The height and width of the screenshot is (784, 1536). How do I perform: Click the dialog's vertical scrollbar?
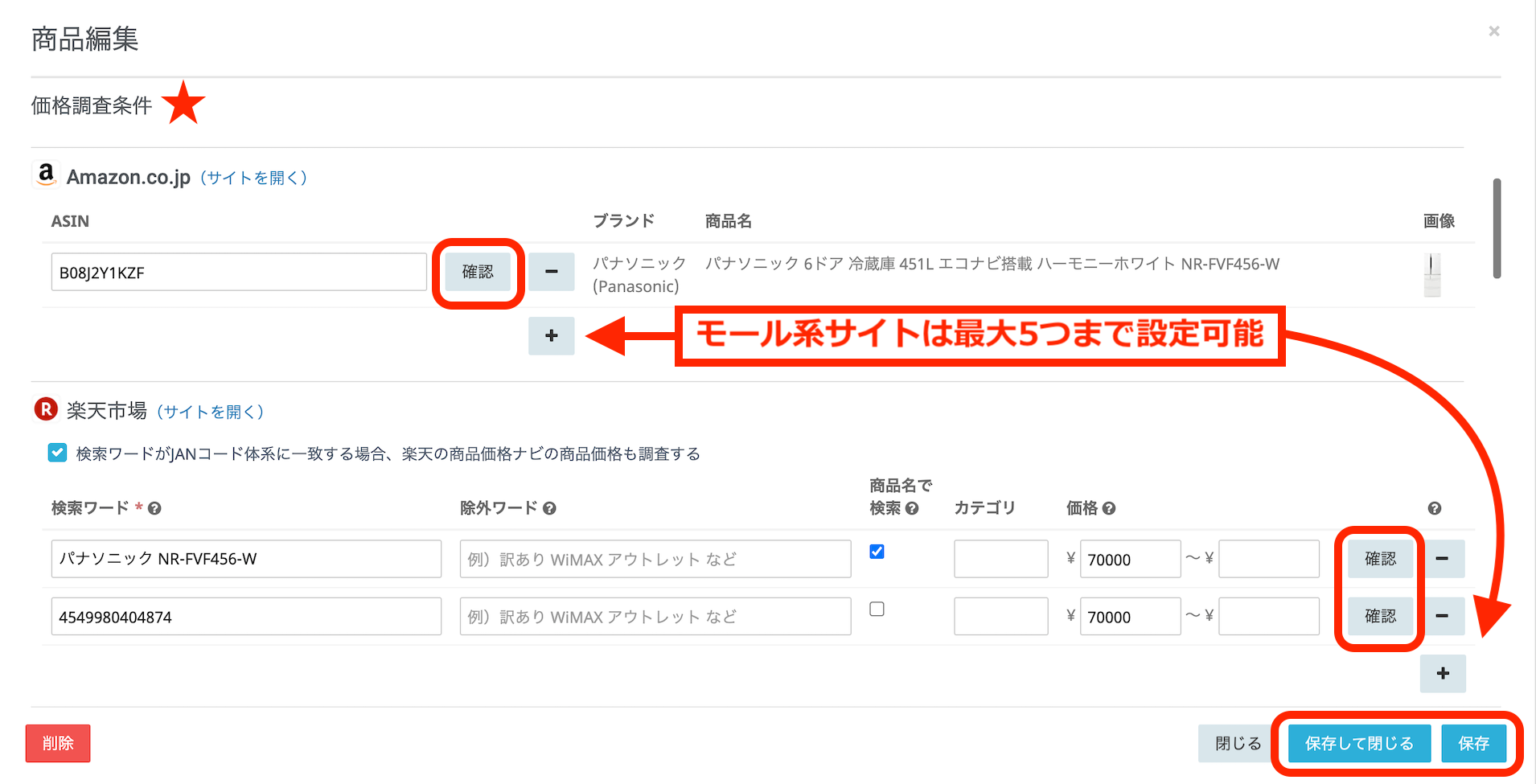(1497, 229)
